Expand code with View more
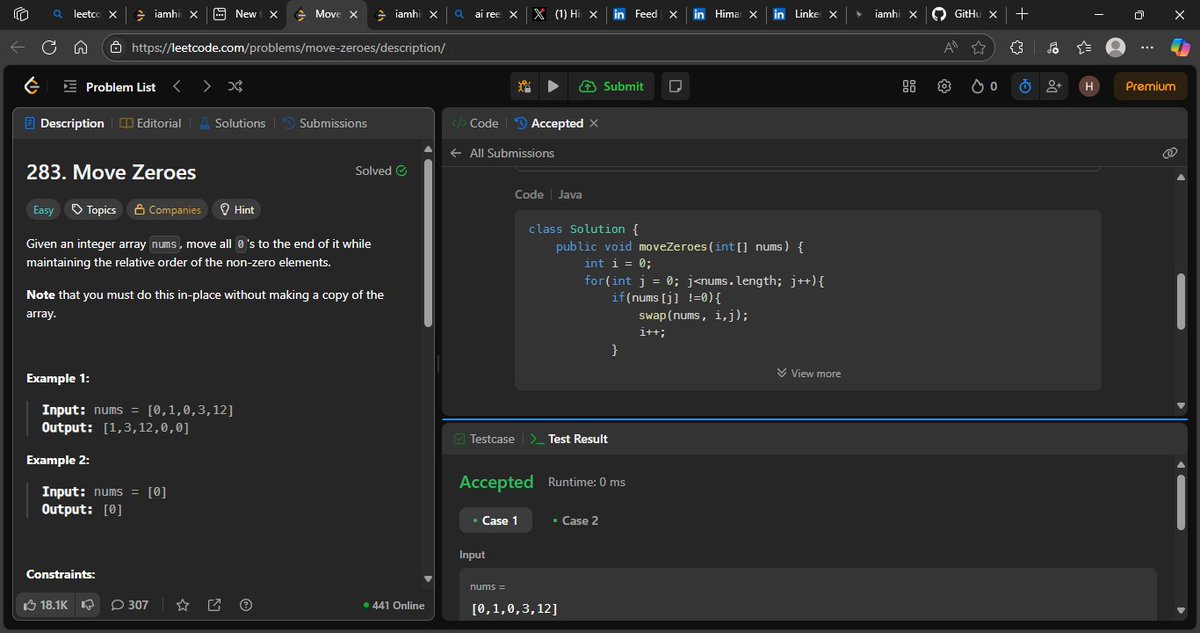This screenshot has width=1200, height=633. click(x=808, y=373)
